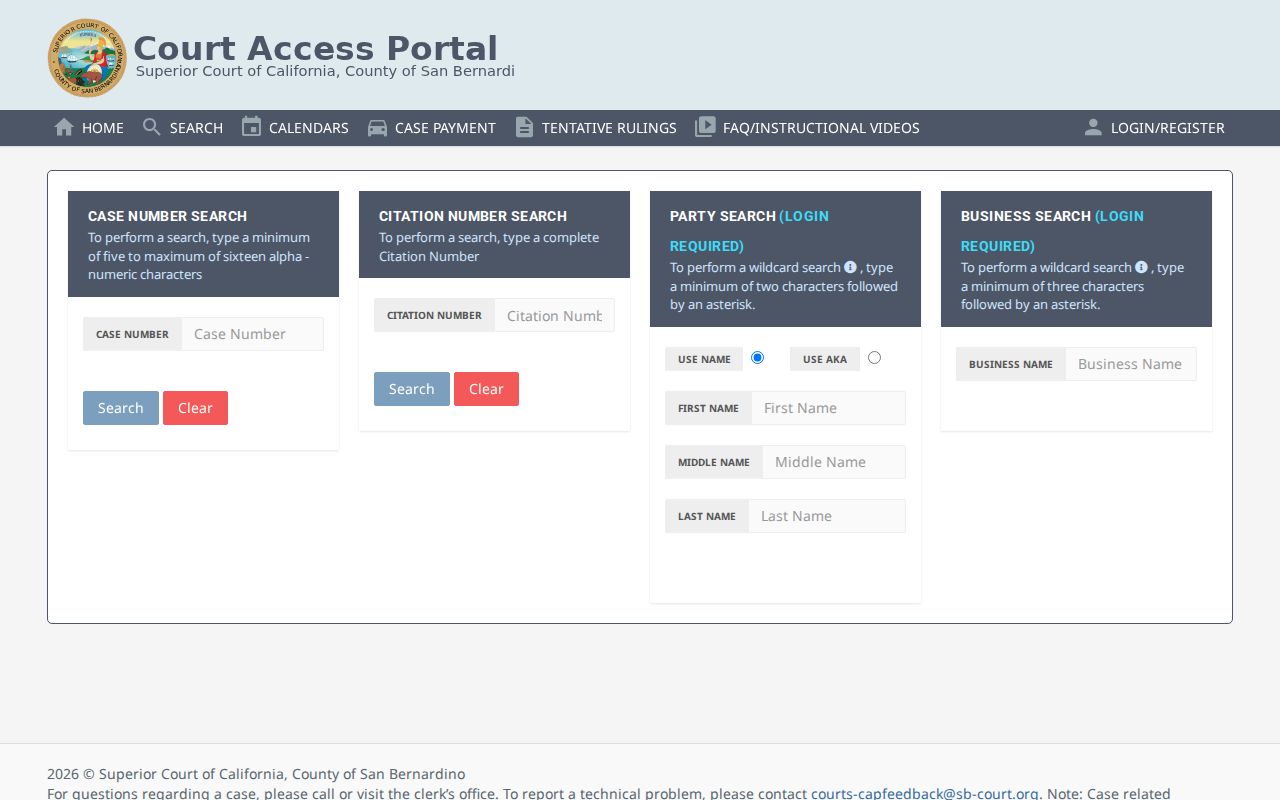Image resolution: width=1280 pixels, height=800 pixels.
Task: Open the HOME menu item
Action: coord(89,128)
